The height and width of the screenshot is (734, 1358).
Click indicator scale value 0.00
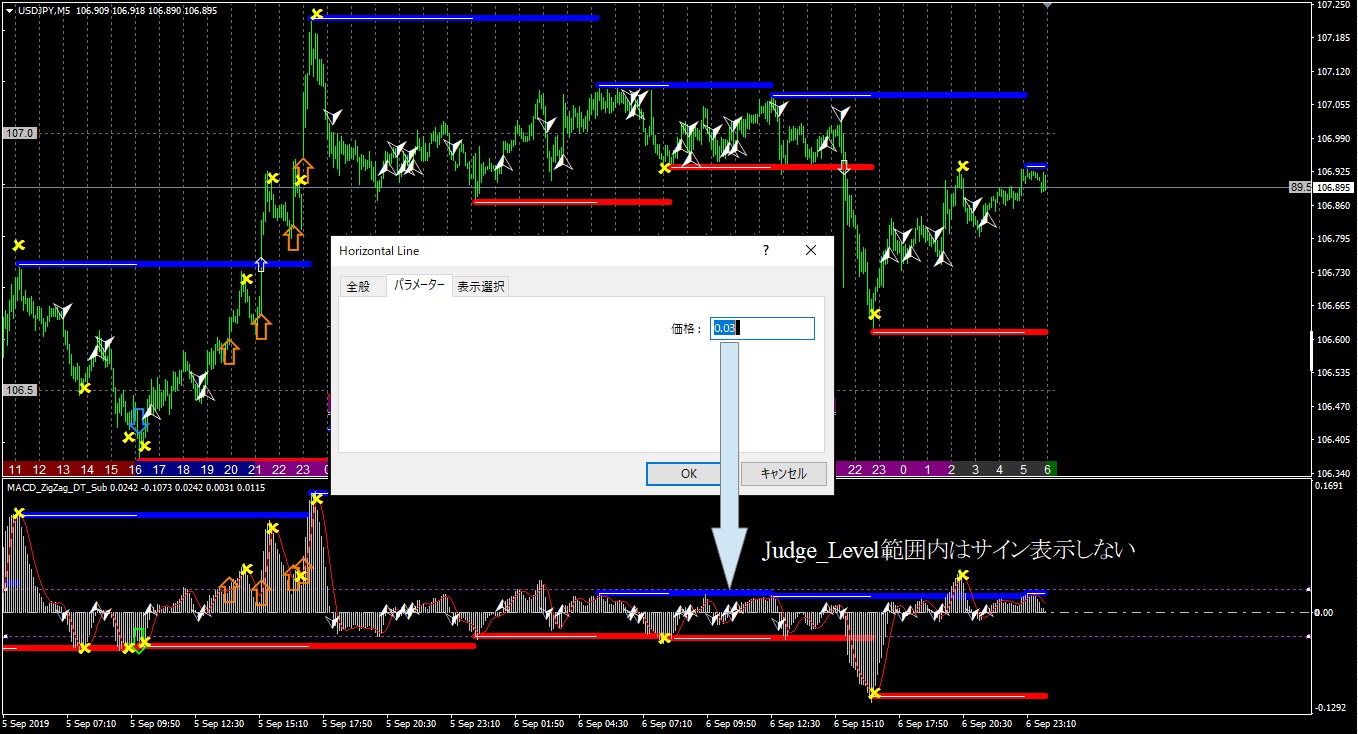point(1325,612)
